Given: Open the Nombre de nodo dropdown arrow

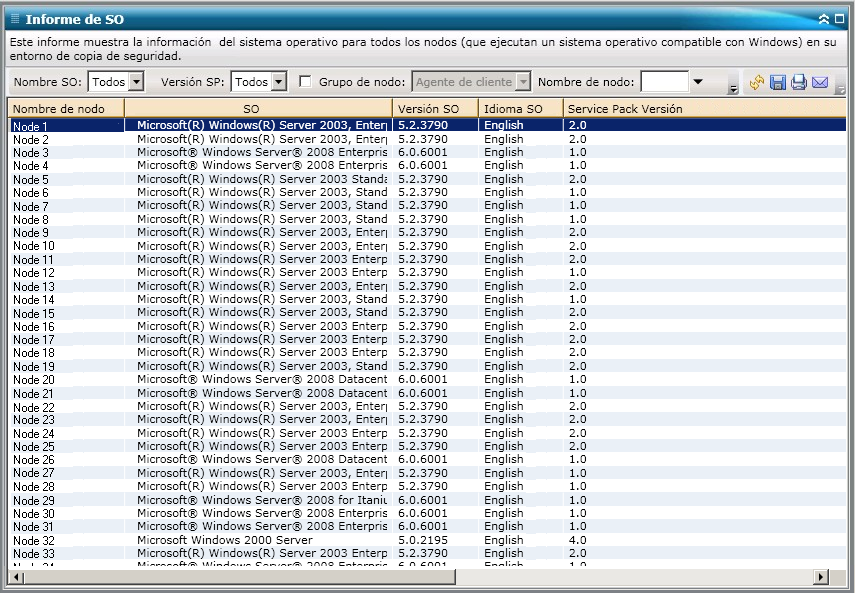Looking at the screenshot, I should [698, 82].
